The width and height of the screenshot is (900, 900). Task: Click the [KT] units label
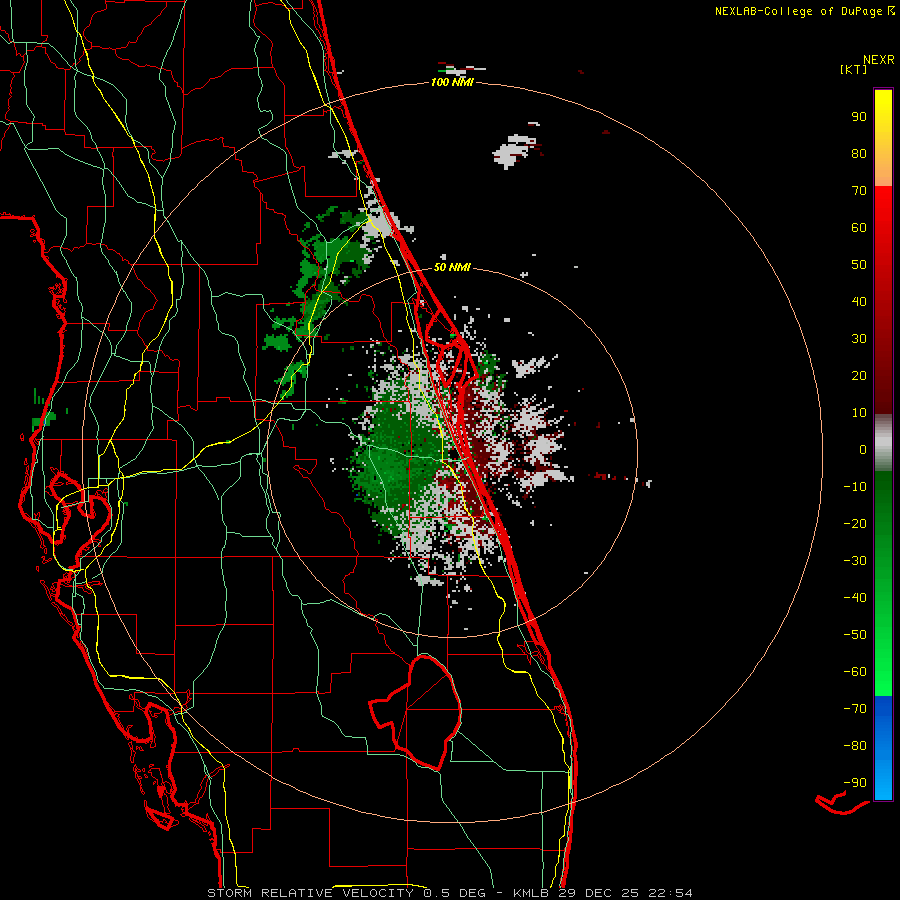coord(853,69)
